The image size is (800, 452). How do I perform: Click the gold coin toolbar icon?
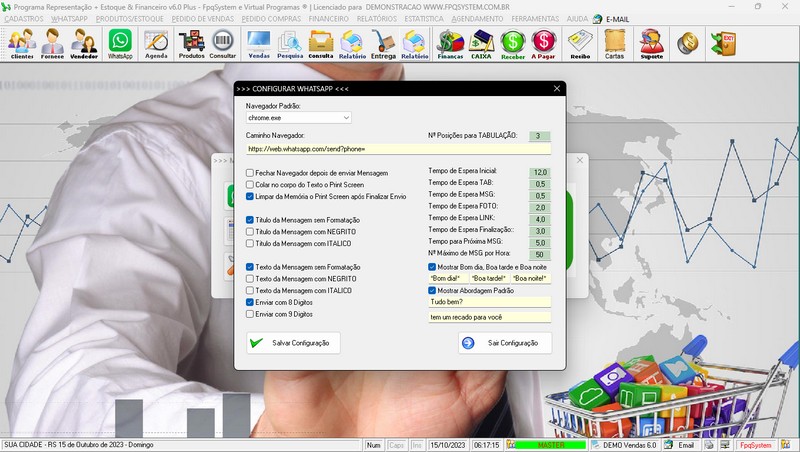pos(687,43)
